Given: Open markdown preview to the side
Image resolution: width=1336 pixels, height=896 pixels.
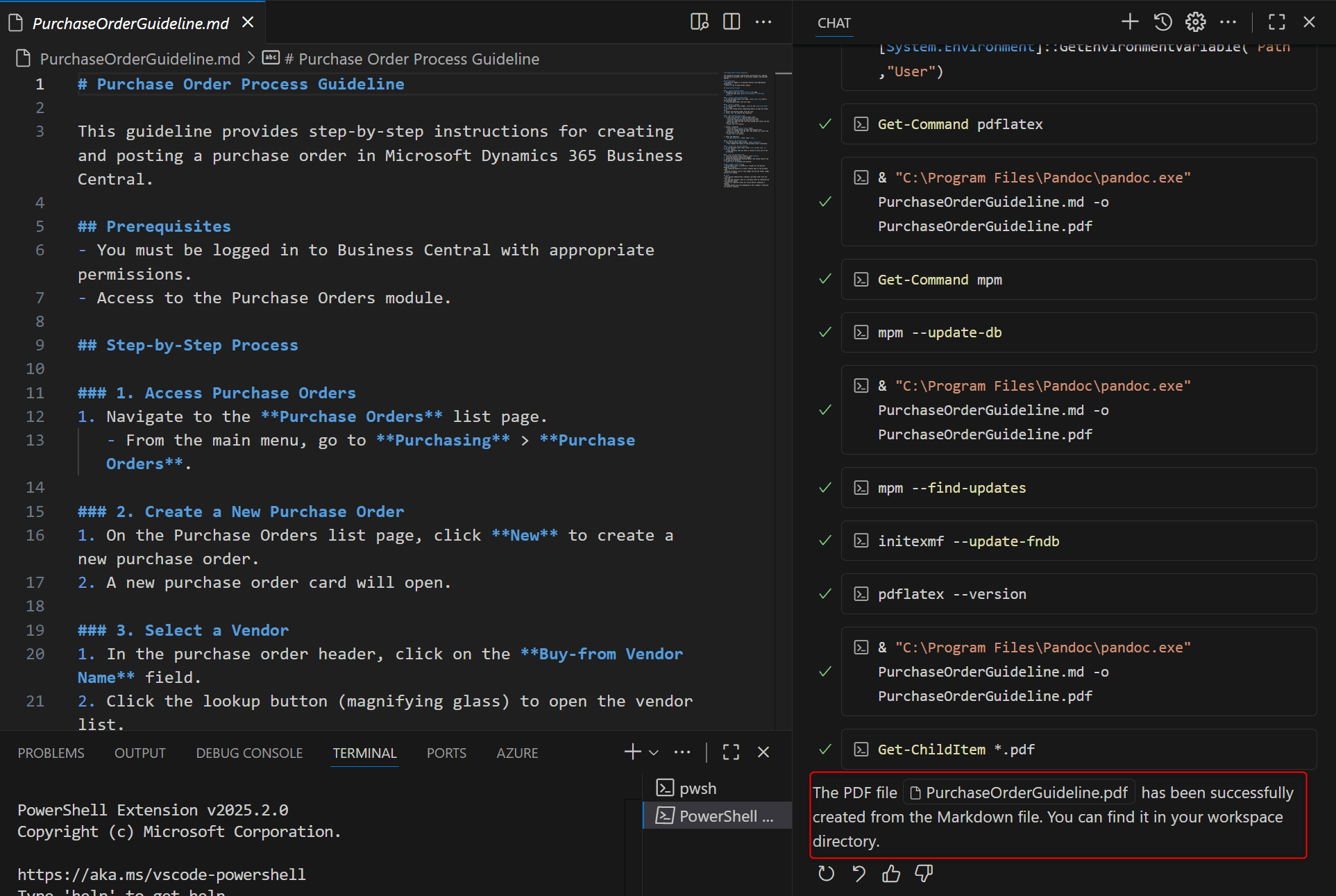Looking at the screenshot, I should point(699,22).
